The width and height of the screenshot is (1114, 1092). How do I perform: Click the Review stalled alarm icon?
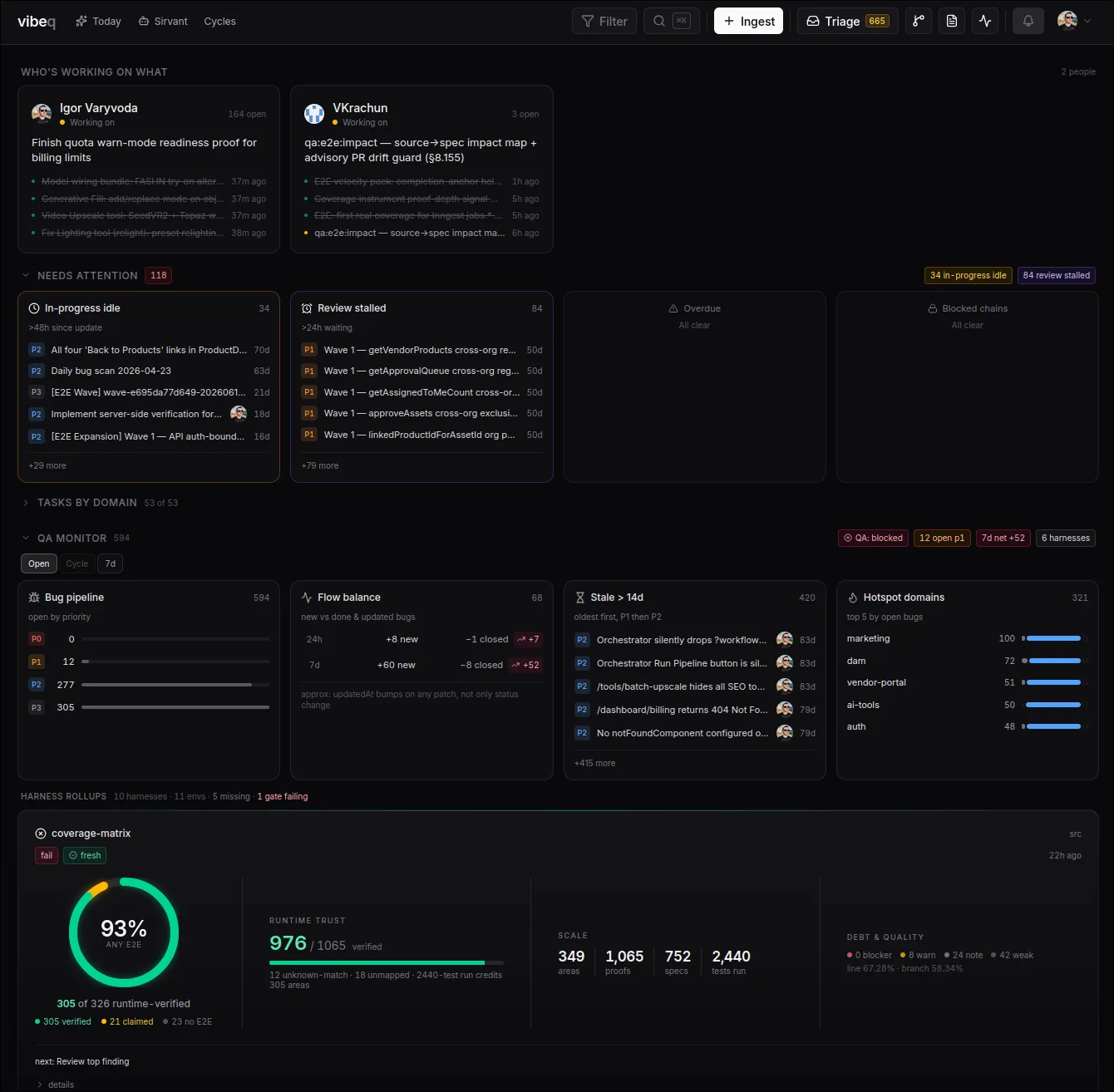[x=307, y=308]
